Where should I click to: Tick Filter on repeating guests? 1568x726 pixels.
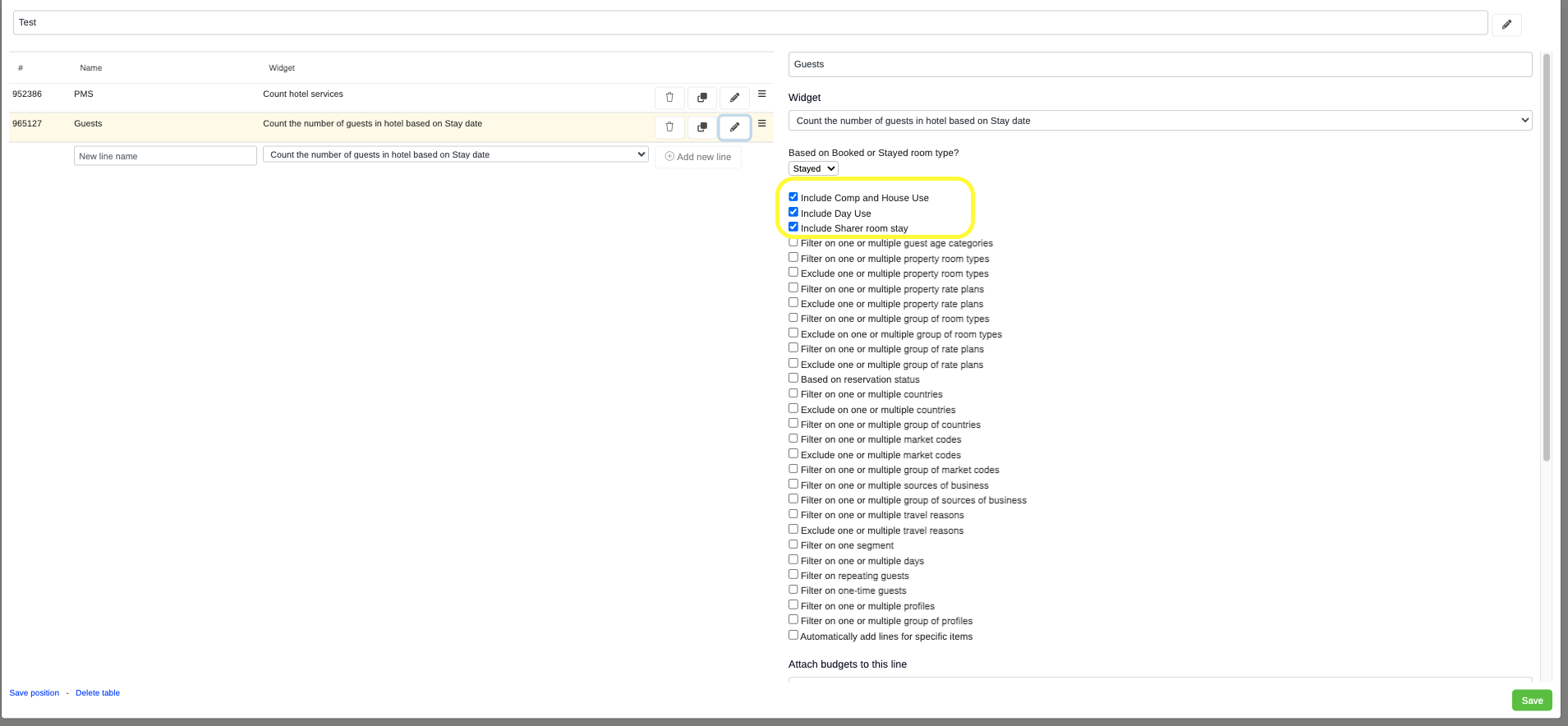pos(793,575)
